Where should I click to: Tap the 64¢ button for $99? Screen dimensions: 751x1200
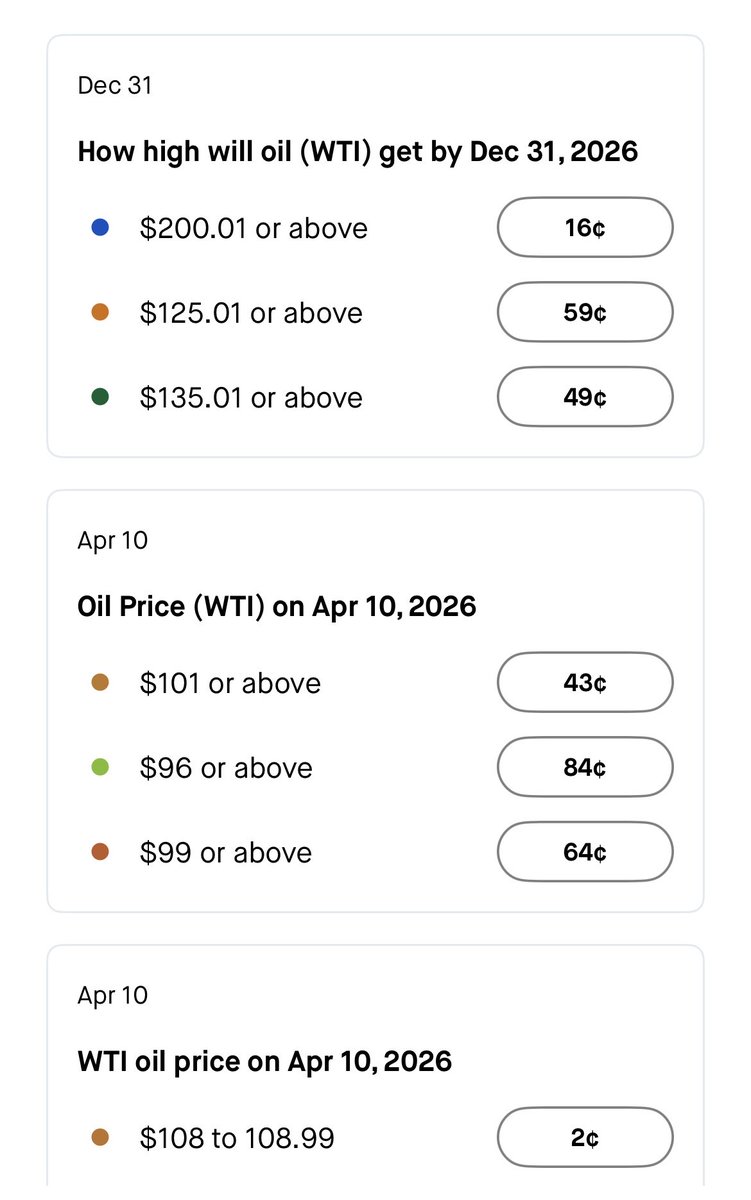[585, 853]
